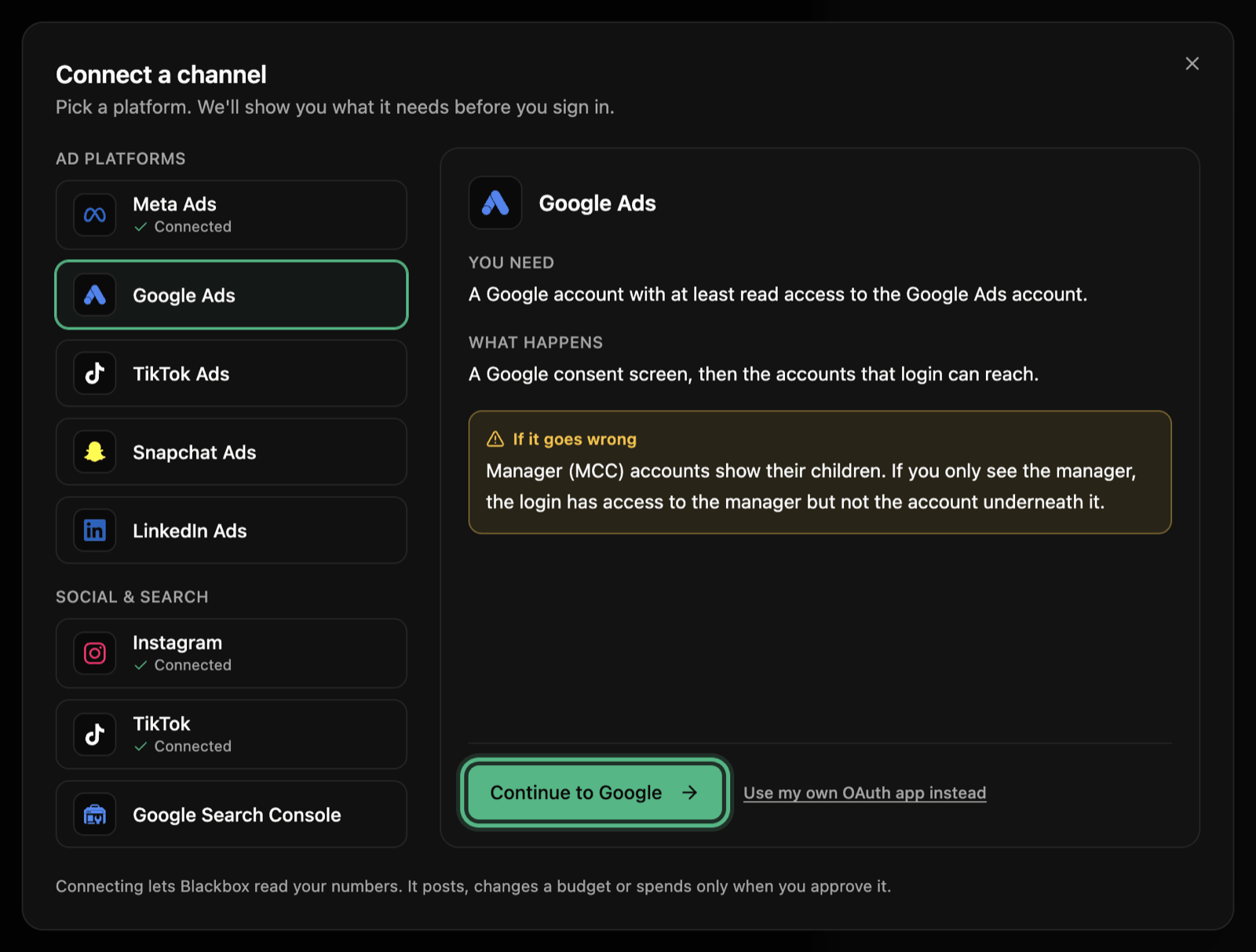
Task: Click 'A Google account with at least read access' text
Action: click(x=778, y=295)
